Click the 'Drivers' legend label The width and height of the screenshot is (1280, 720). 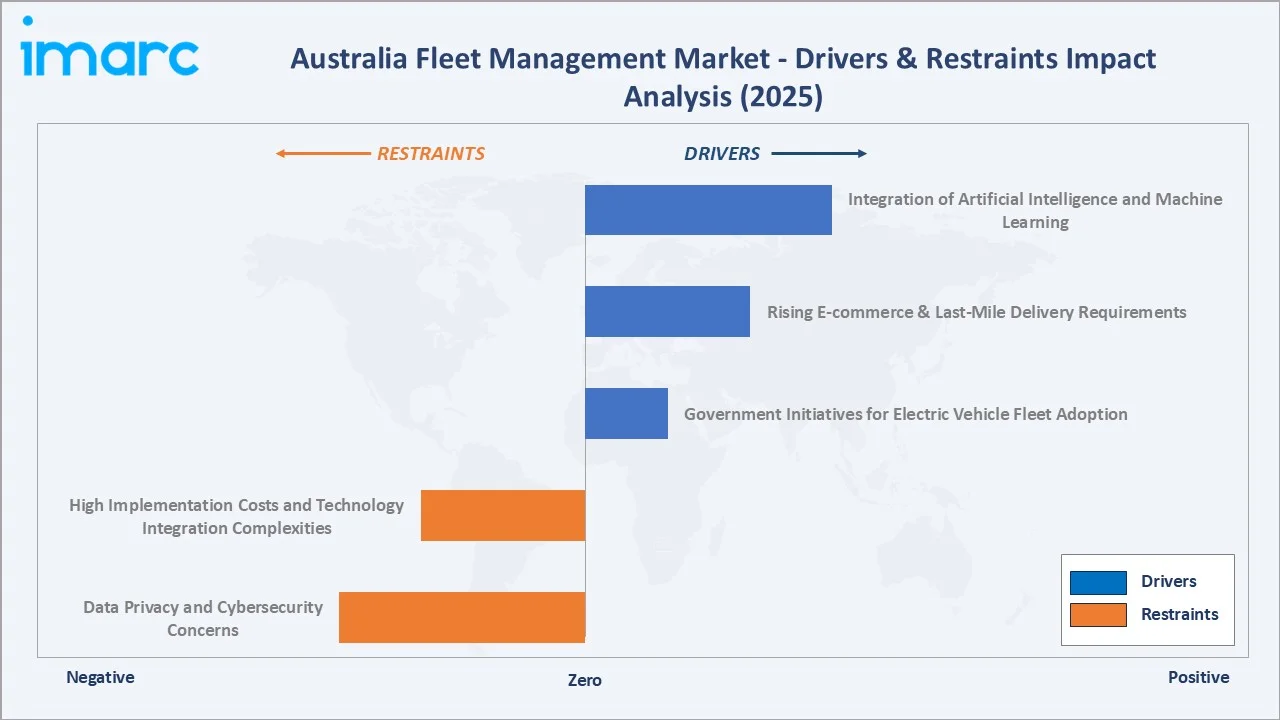1169,582
